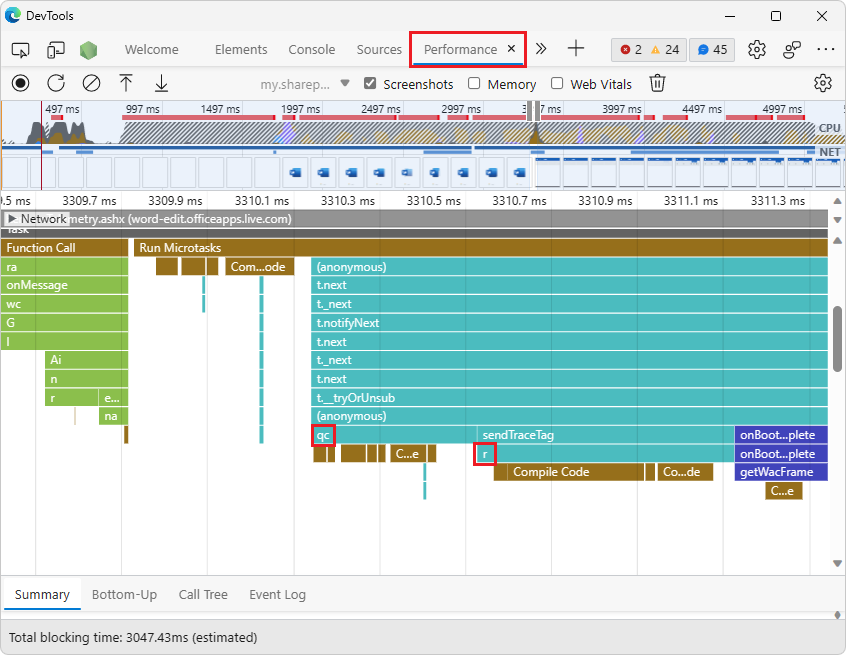Open the Bottom-Up tab
The width and height of the screenshot is (846, 655).
(124, 594)
